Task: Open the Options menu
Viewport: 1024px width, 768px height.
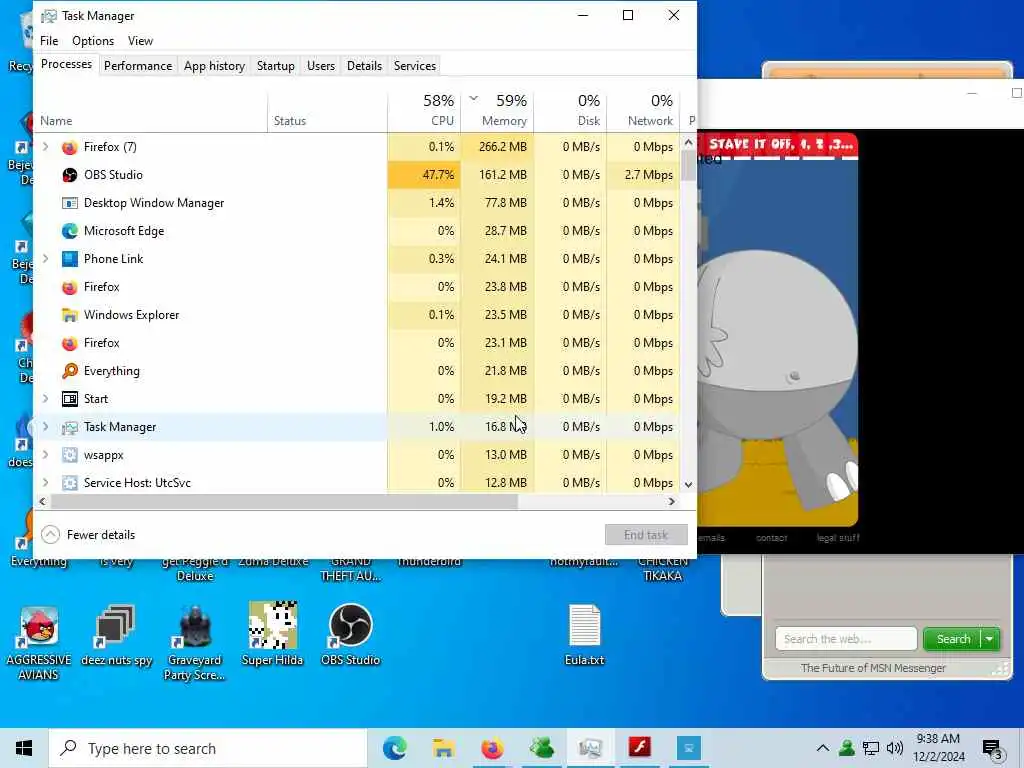Action: point(93,40)
